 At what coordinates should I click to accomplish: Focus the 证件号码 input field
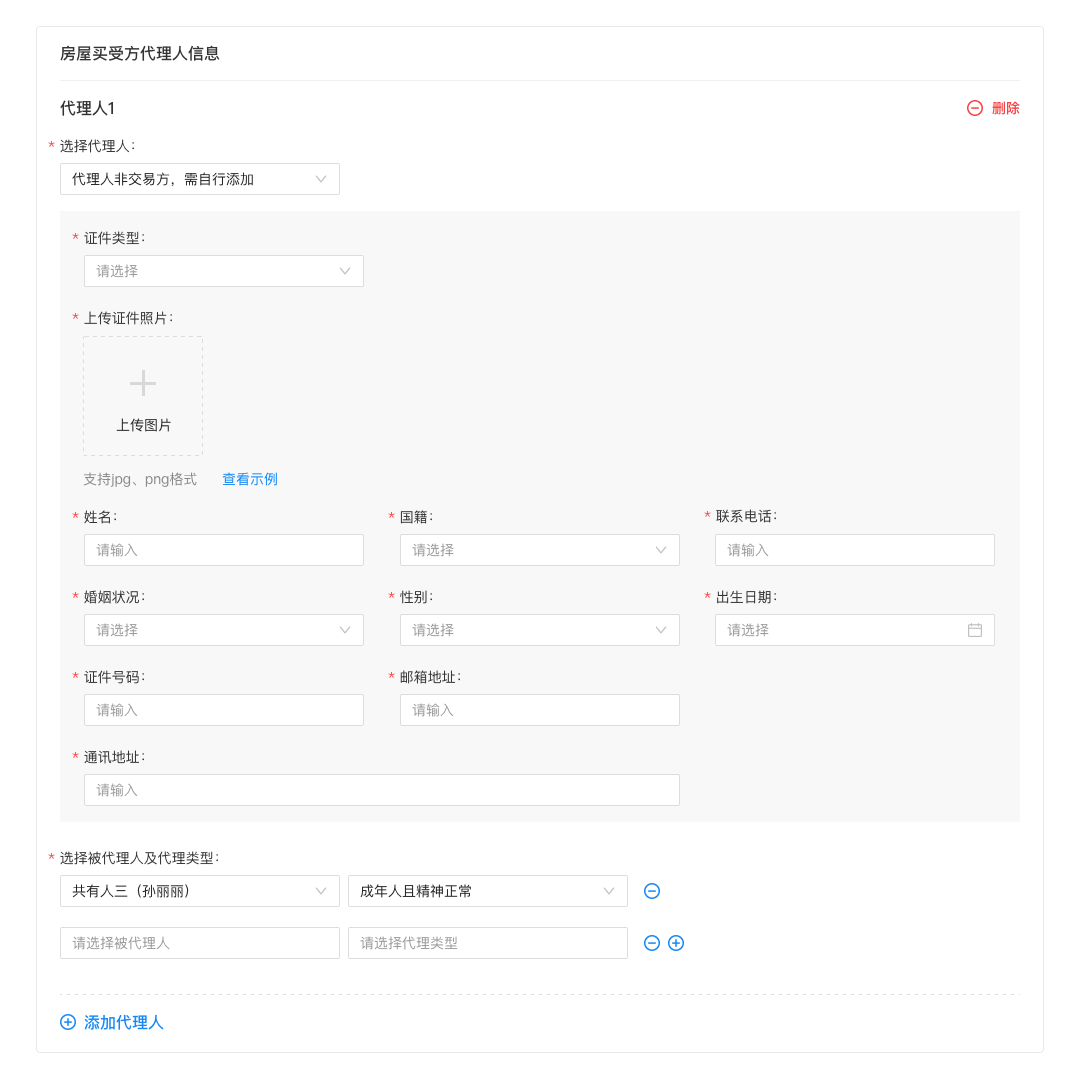tap(224, 710)
